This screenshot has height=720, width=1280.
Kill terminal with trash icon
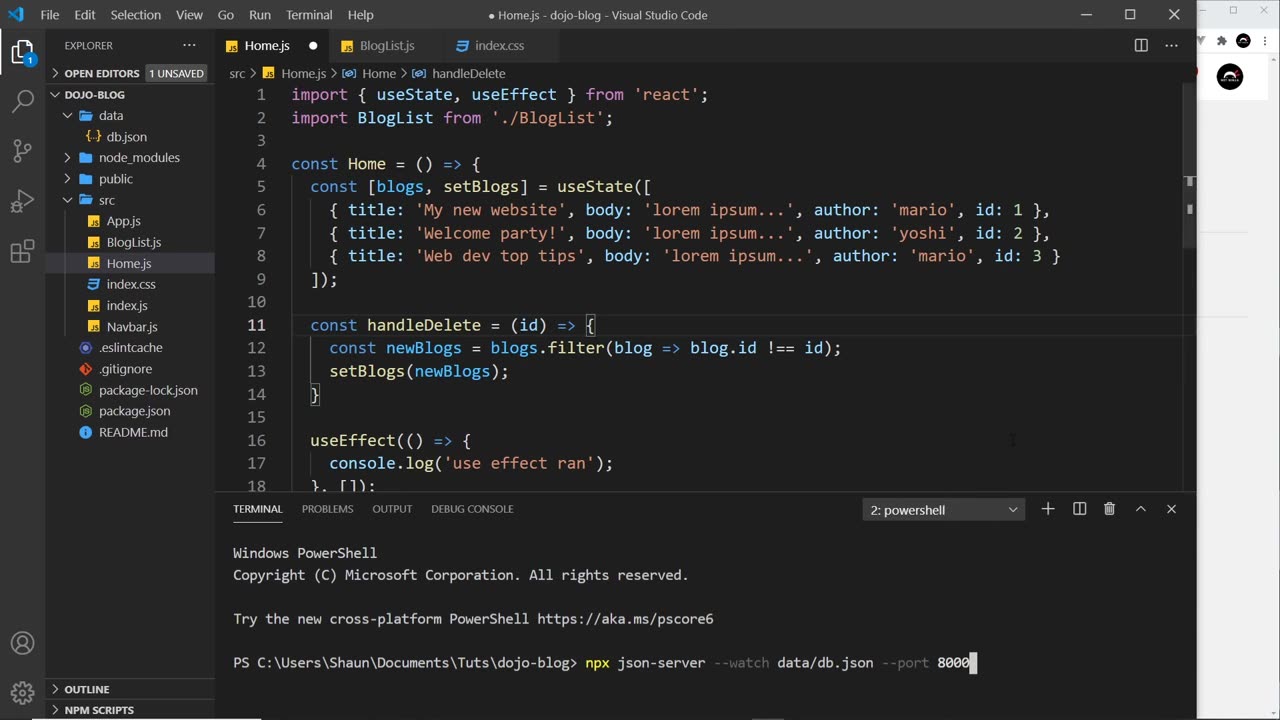pyautogui.click(x=1109, y=509)
